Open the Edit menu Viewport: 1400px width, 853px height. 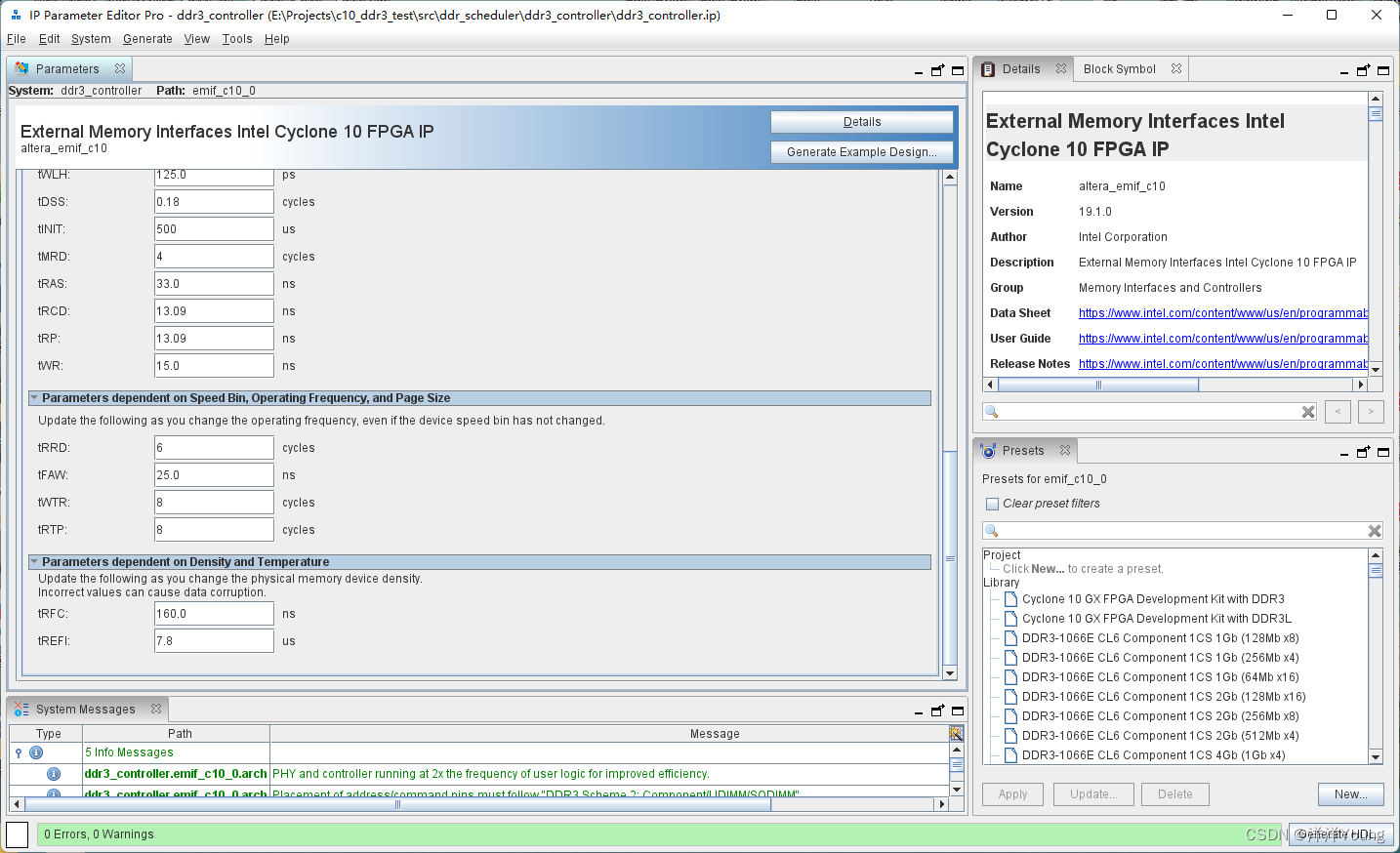click(50, 39)
